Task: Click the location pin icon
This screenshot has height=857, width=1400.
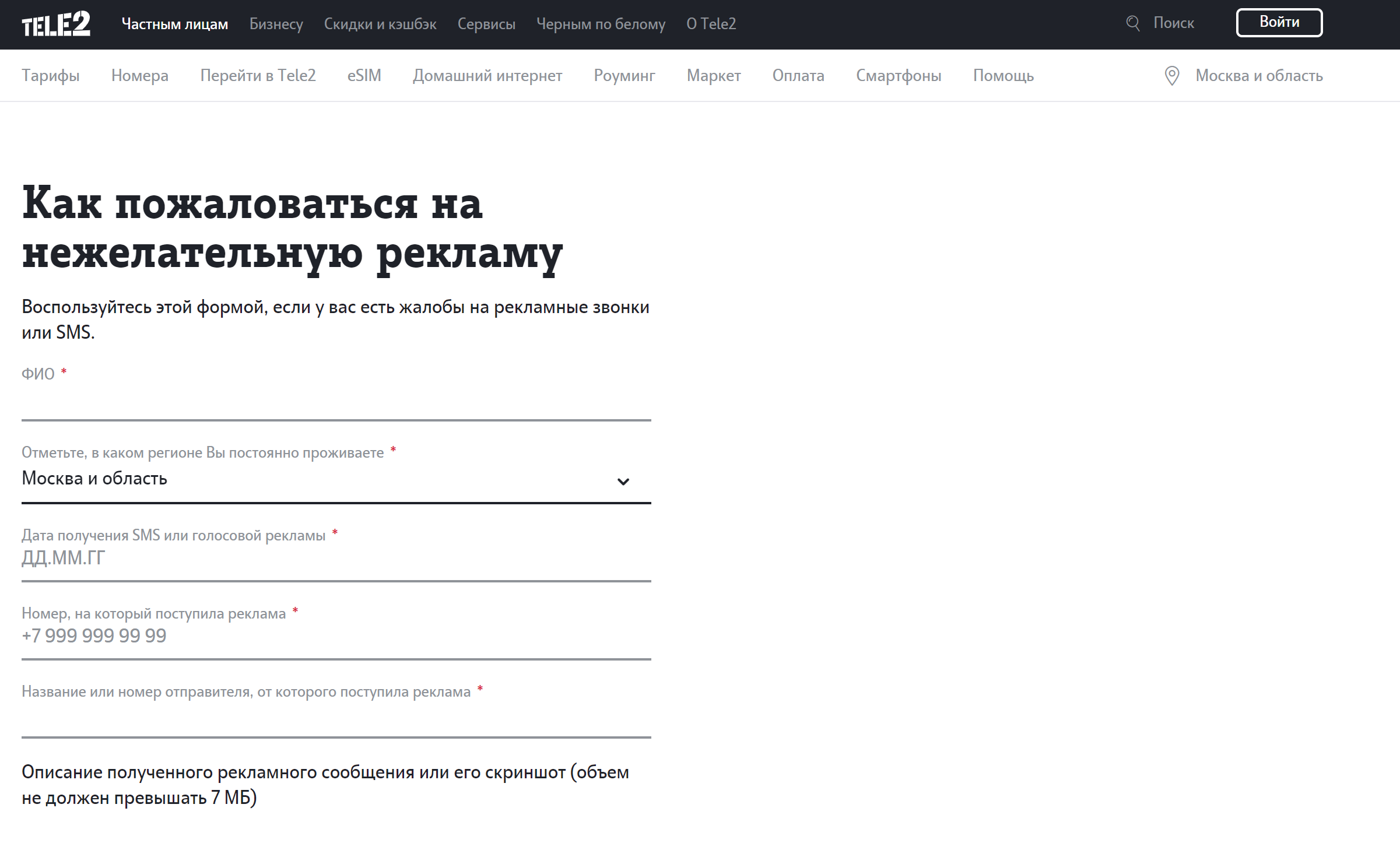Action: (x=1171, y=76)
